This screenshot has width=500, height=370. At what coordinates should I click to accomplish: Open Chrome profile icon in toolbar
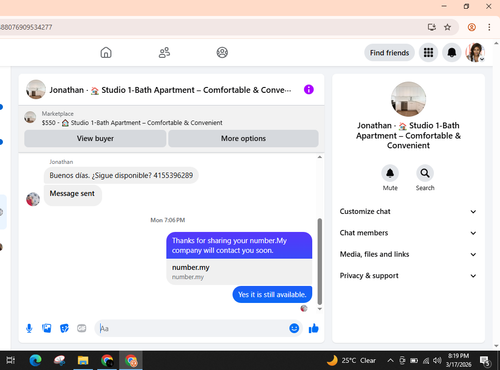pos(471,27)
